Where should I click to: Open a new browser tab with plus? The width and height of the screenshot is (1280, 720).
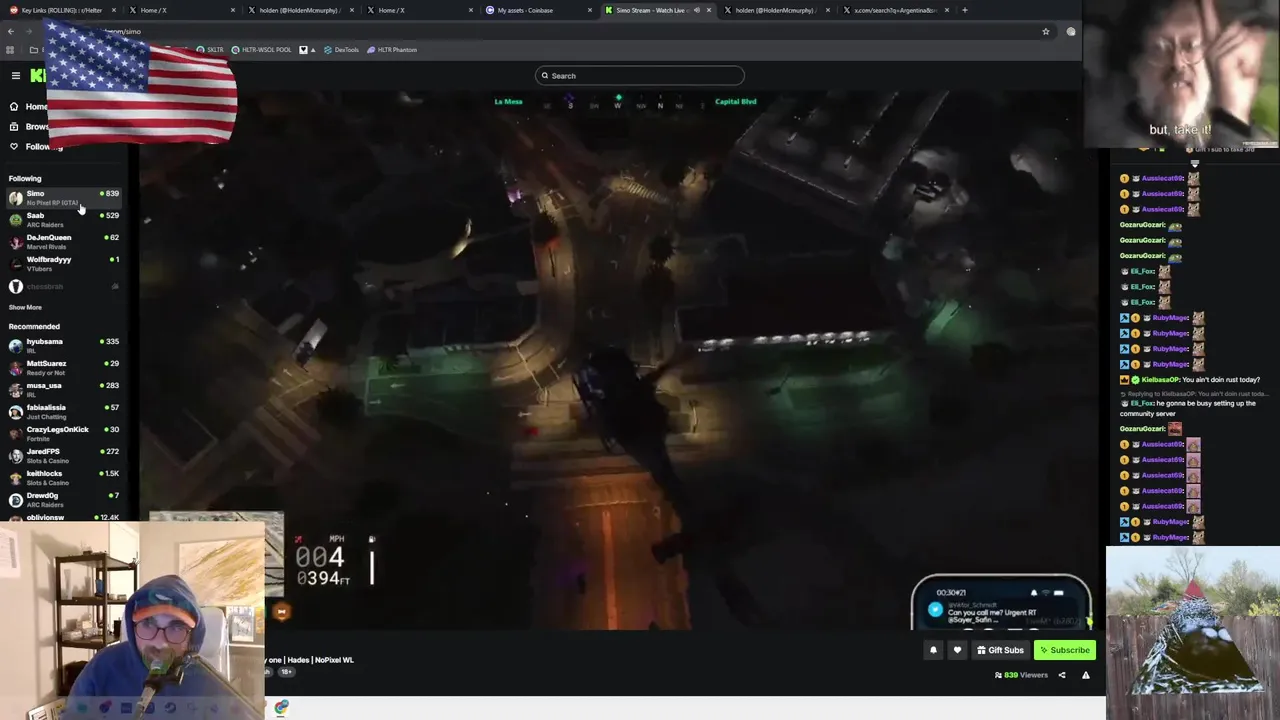coord(965,10)
